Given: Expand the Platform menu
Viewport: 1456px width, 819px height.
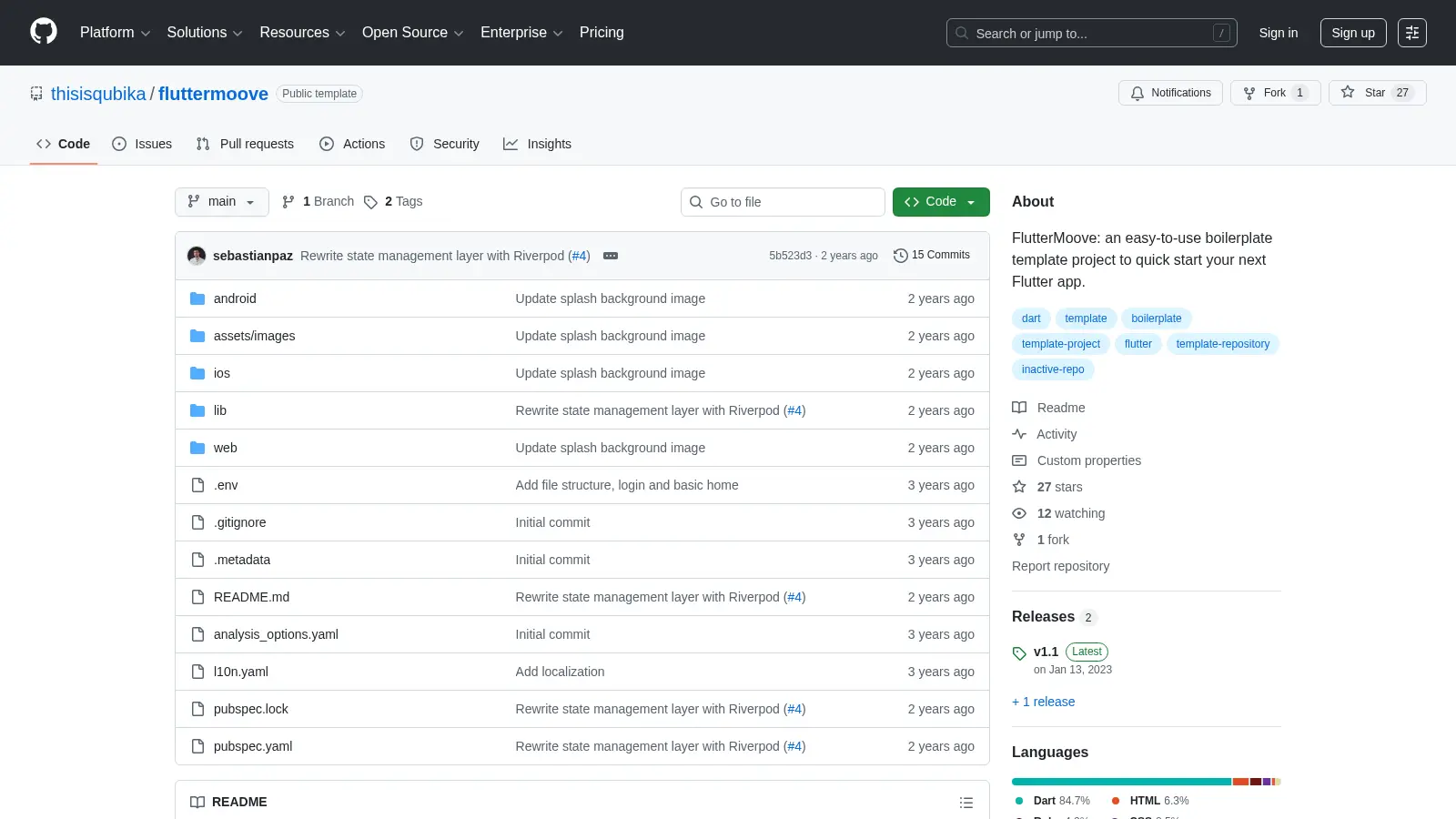Looking at the screenshot, I should (115, 33).
